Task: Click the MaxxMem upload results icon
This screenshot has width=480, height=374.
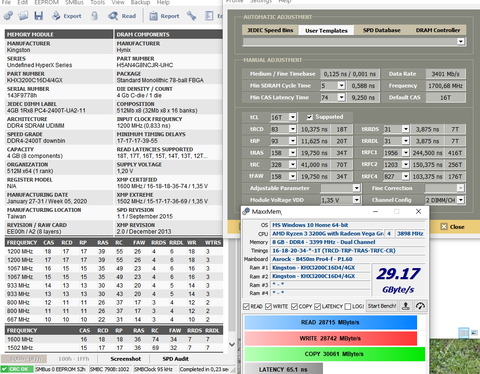Action: point(406,306)
